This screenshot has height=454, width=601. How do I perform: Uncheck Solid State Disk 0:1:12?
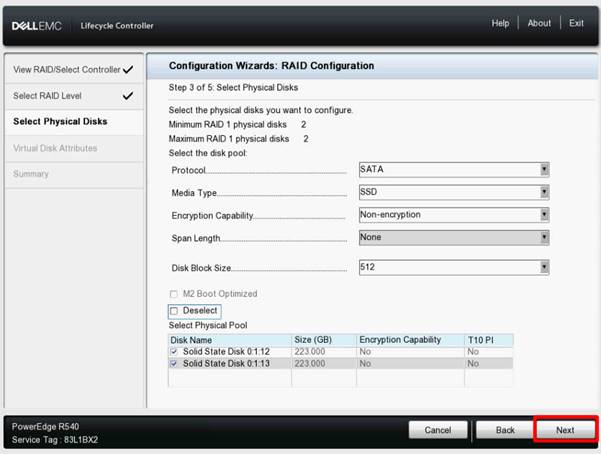click(174, 351)
